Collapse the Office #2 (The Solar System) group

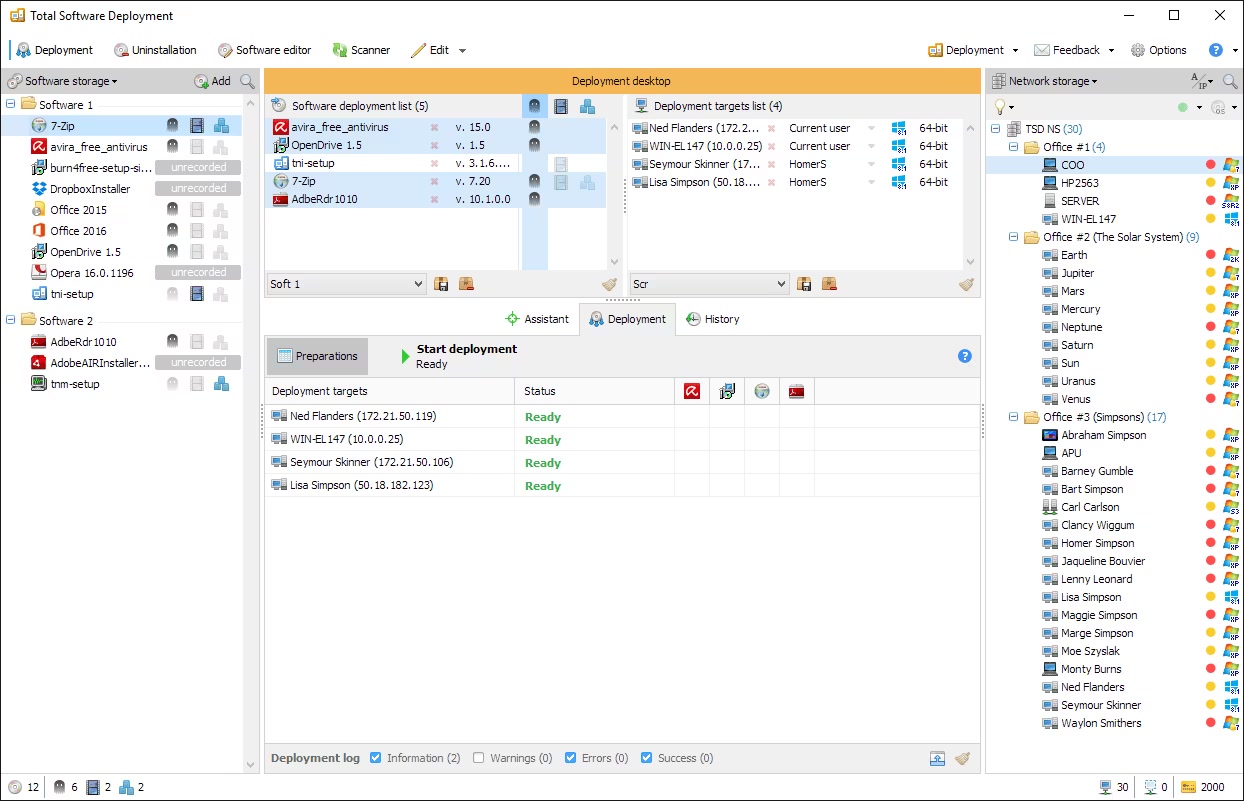click(1013, 237)
